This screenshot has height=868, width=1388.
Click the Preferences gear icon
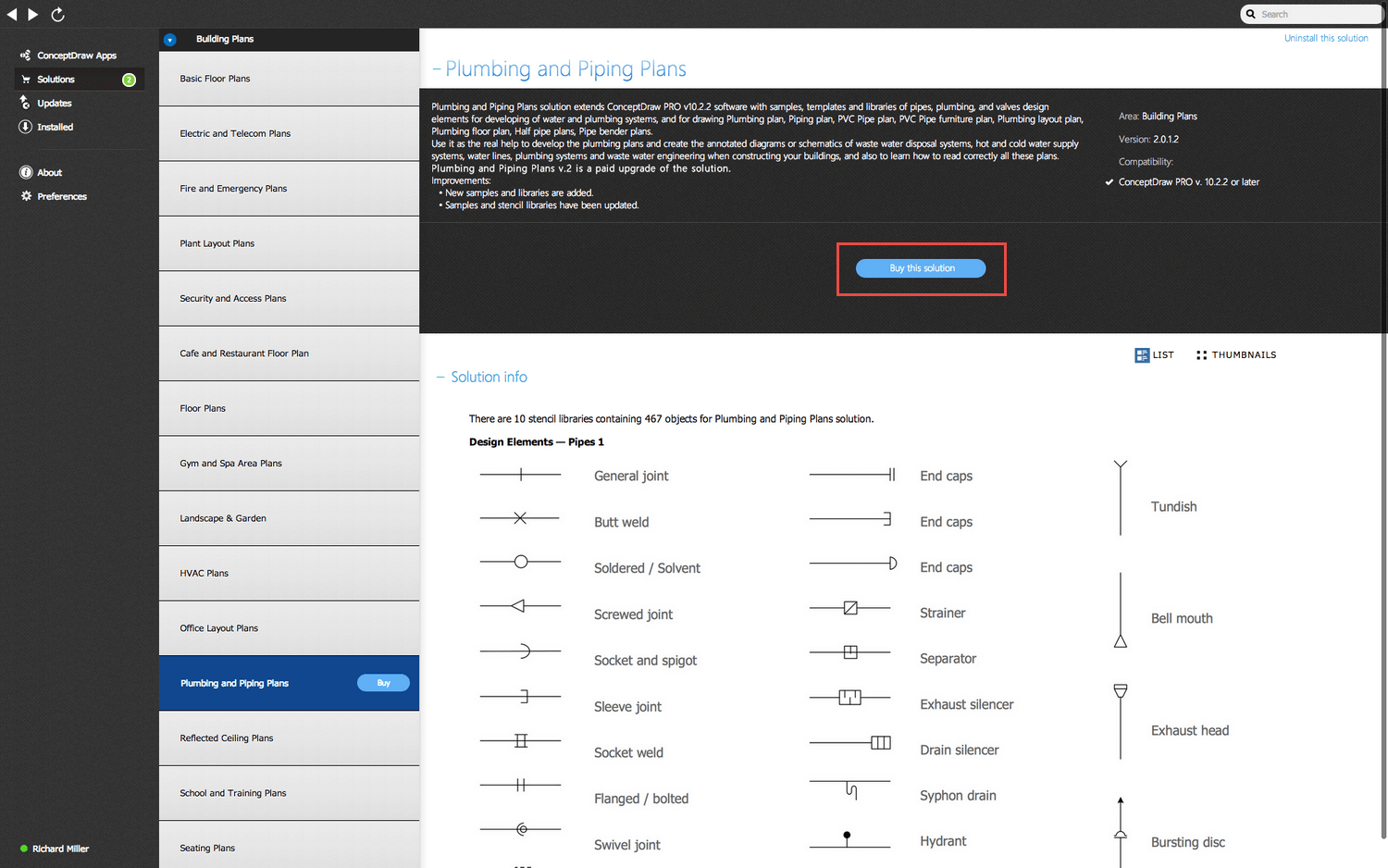pyautogui.click(x=26, y=196)
